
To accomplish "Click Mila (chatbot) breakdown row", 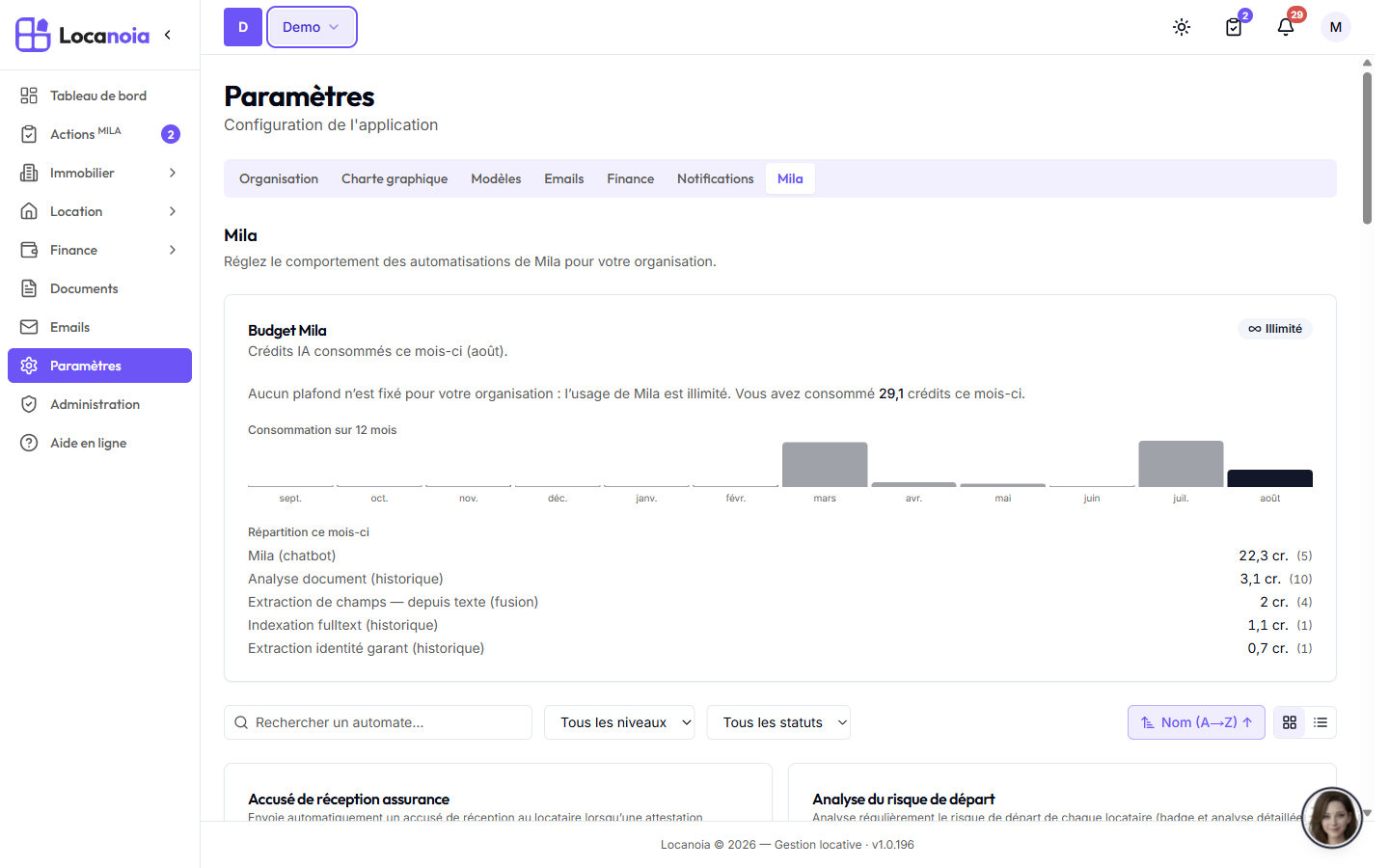I will (779, 556).
